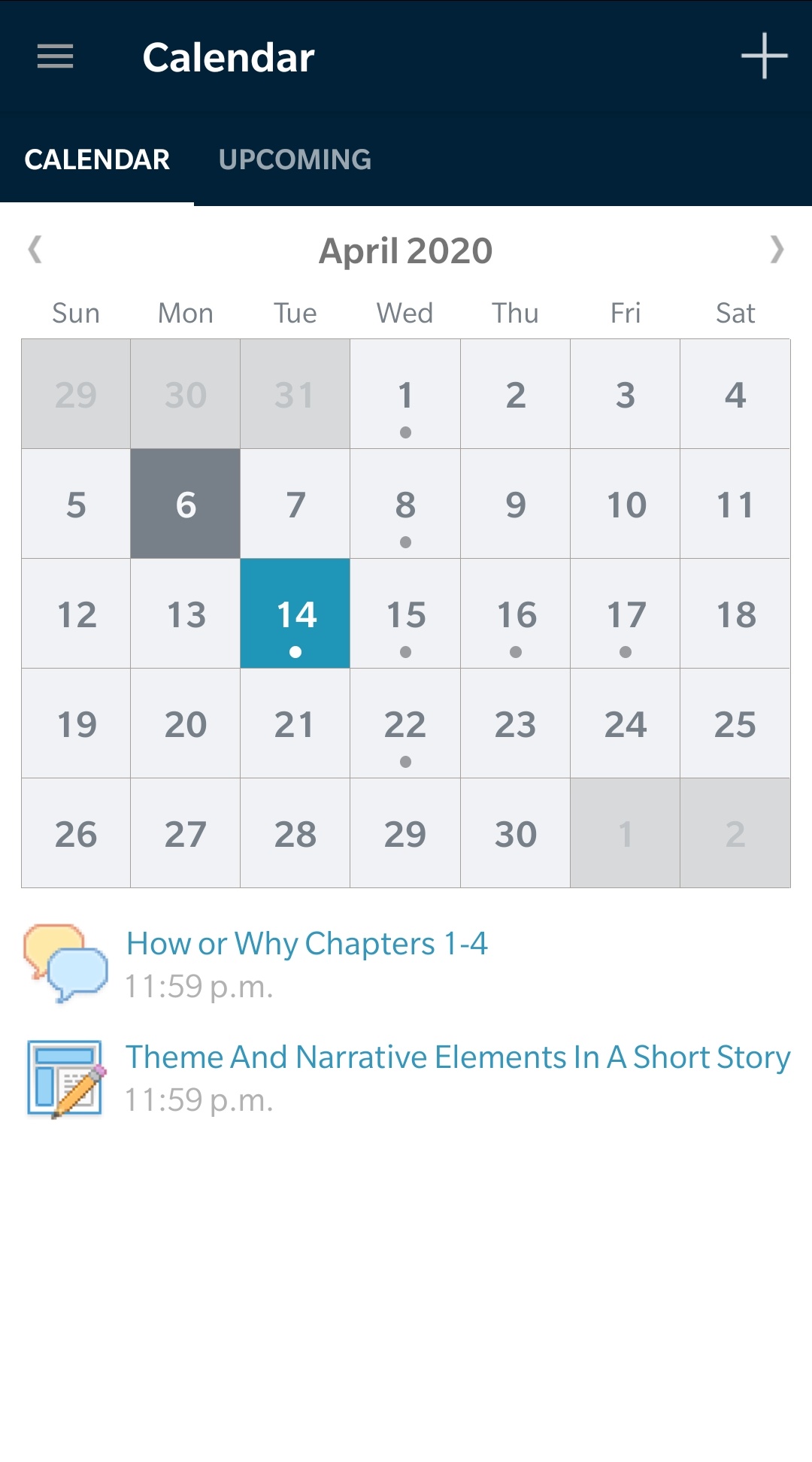Screen dimensions: 812x1462
Task: Tap the plus icon to add event
Action: coord(764,56)
